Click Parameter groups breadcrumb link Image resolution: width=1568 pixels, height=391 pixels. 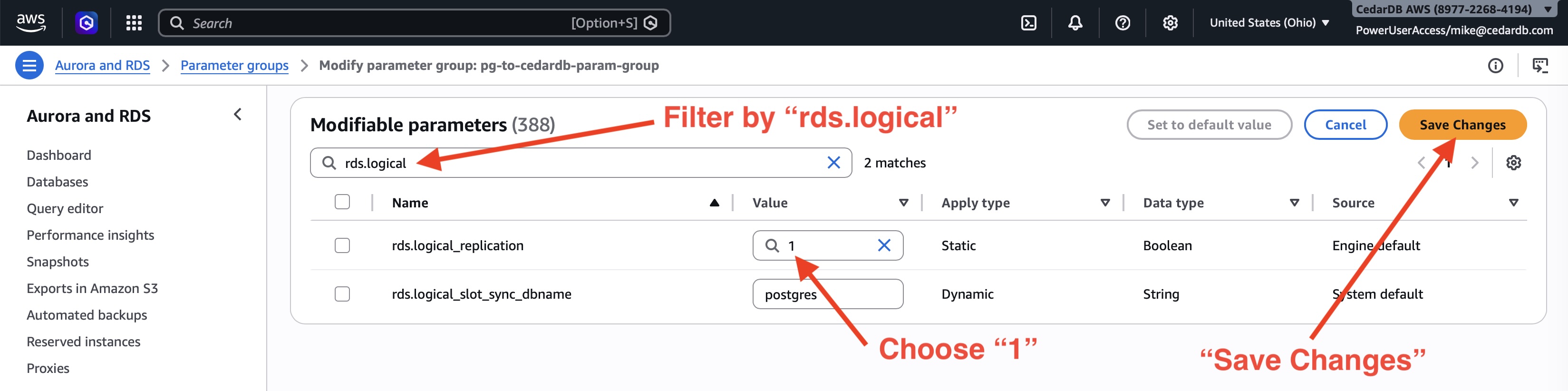coord(234,65)
